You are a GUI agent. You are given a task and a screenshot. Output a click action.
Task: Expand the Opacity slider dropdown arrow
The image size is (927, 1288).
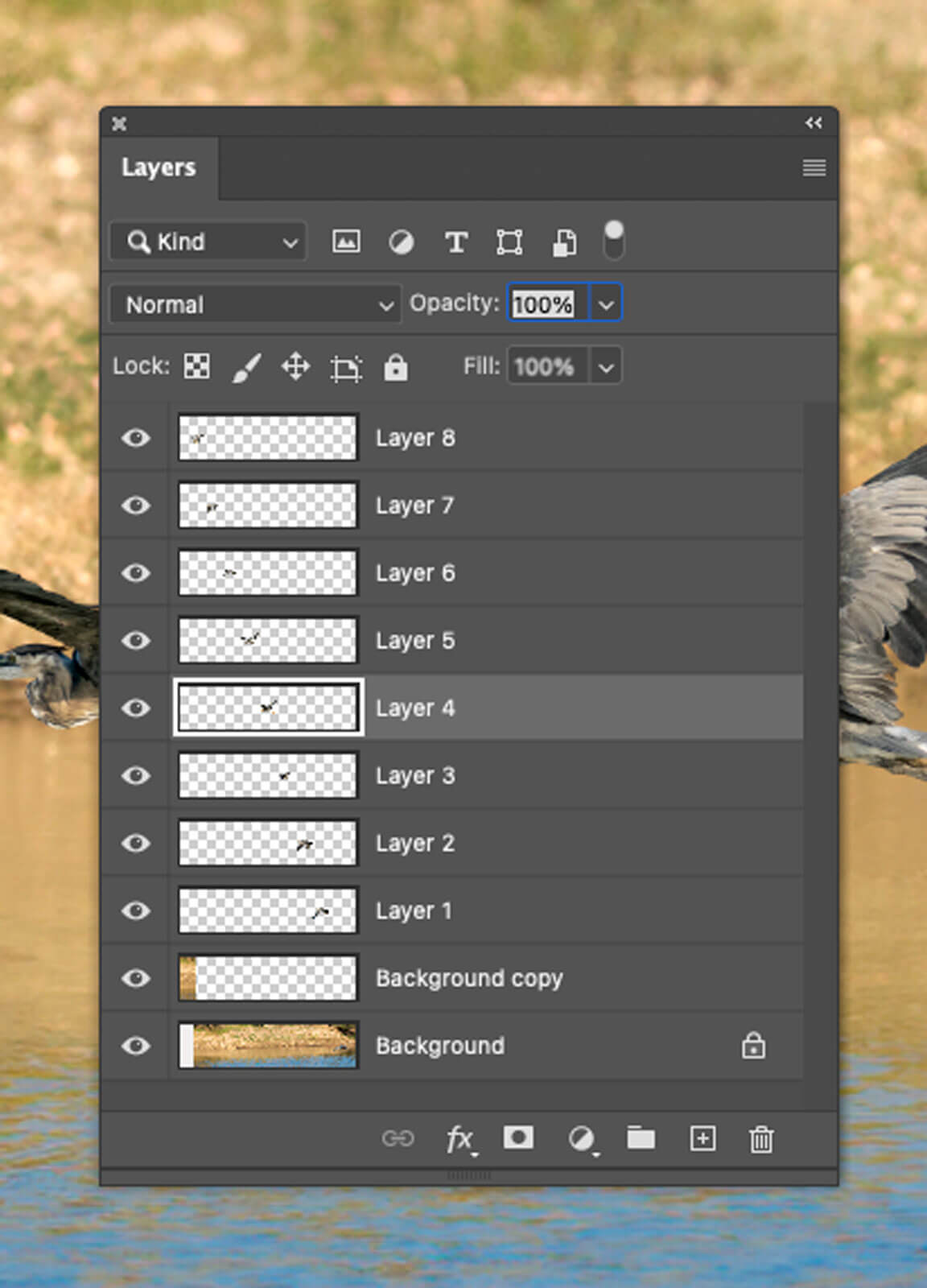(x=606, y=304)
